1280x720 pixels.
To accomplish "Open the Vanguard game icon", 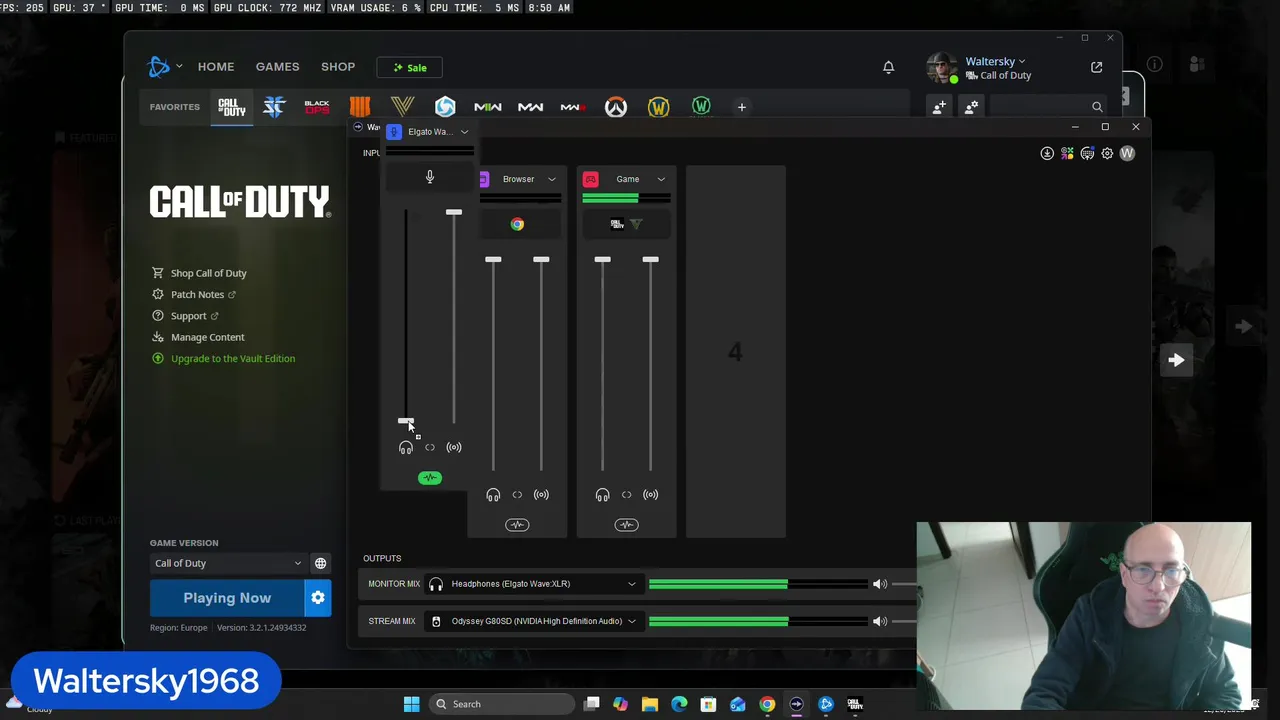I will click(x=402, y=107).
